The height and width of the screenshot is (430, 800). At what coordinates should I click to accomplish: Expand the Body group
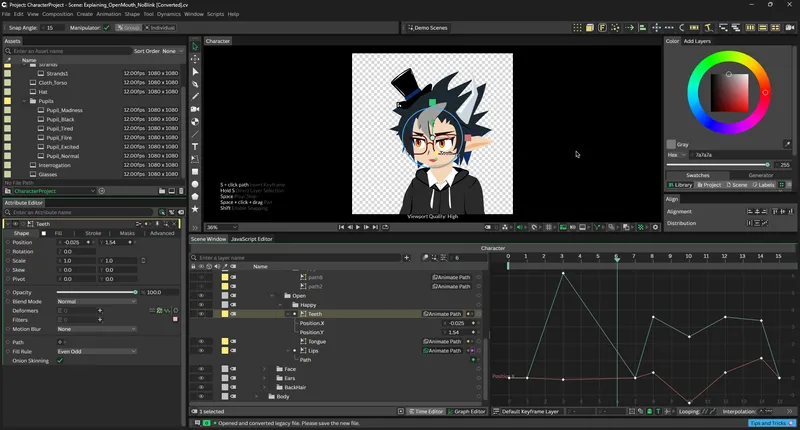pos(257,397)
